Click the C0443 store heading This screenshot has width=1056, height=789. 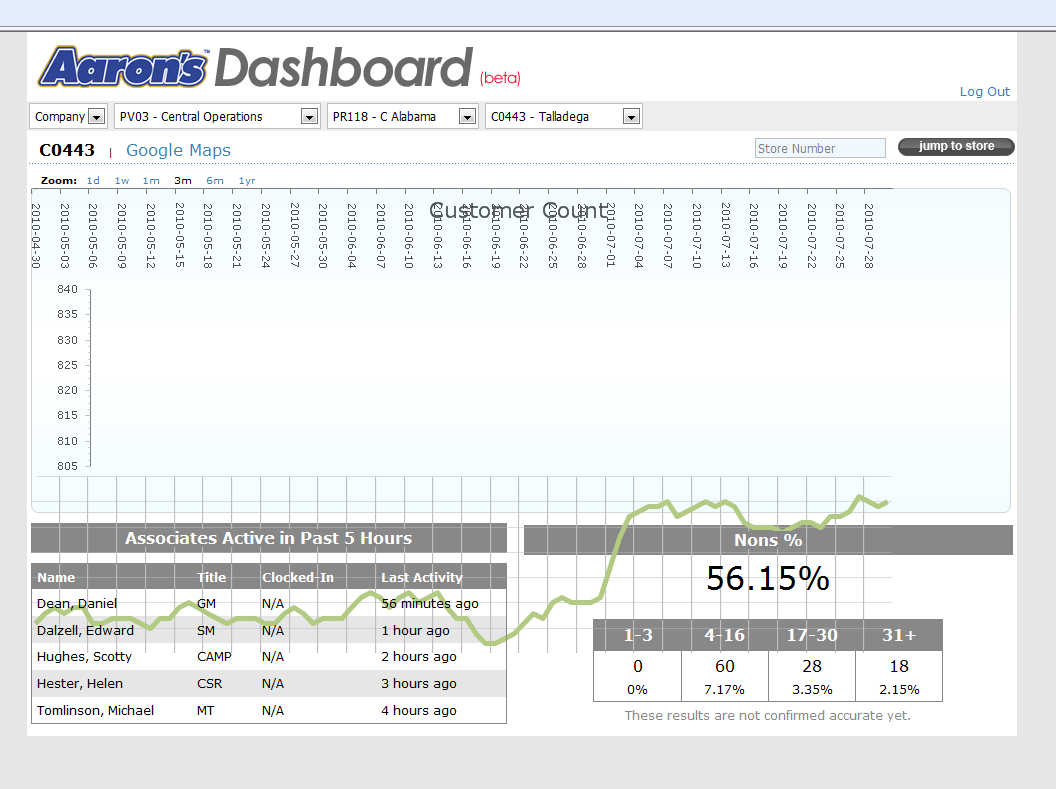[x=67, y=150]
